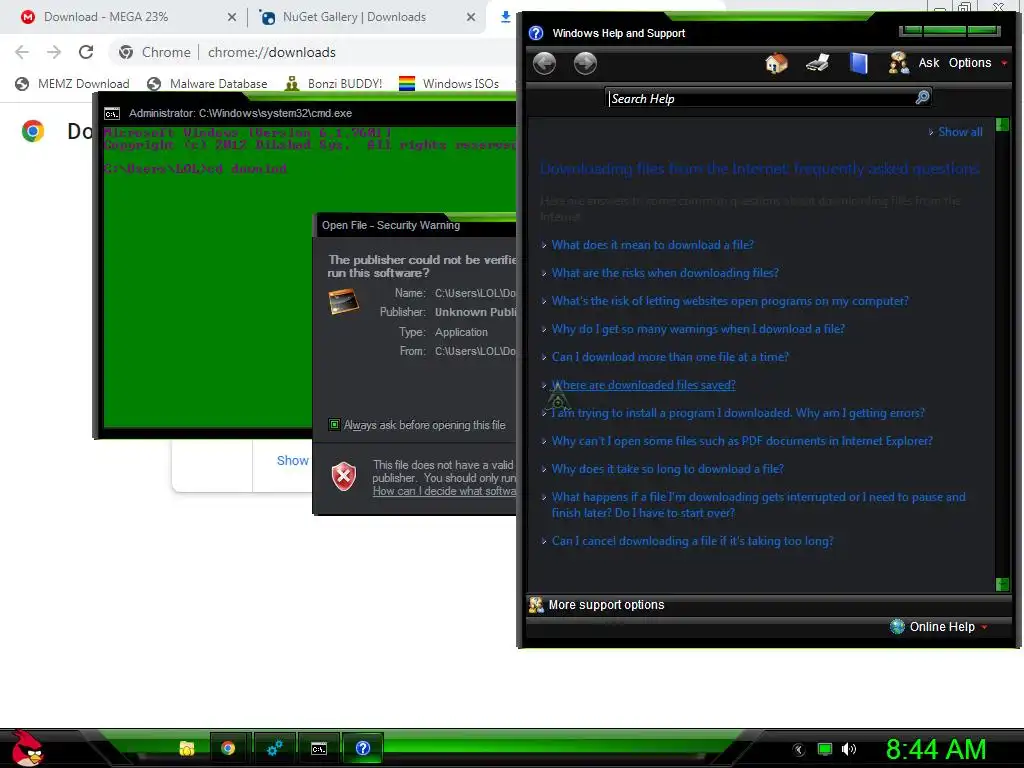Image resolution: width=1024 pixels, height=768 pixels.
Task: Expand What does it mean to download a file
Action: tap(652, 245)
